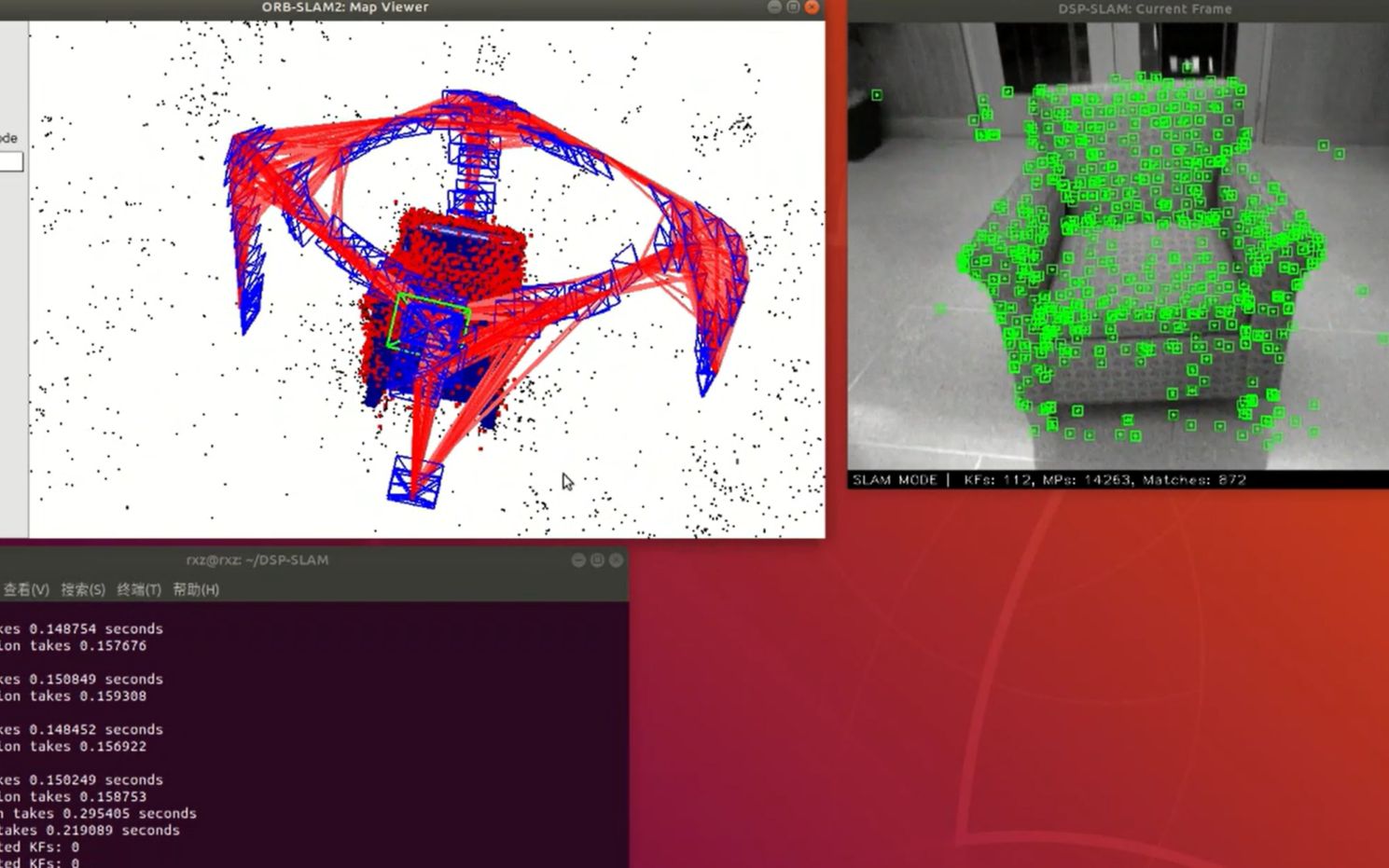Click the green bounding box in Map Viewer
Viewport: 1389px width, 868px height.
click(428, 324)
